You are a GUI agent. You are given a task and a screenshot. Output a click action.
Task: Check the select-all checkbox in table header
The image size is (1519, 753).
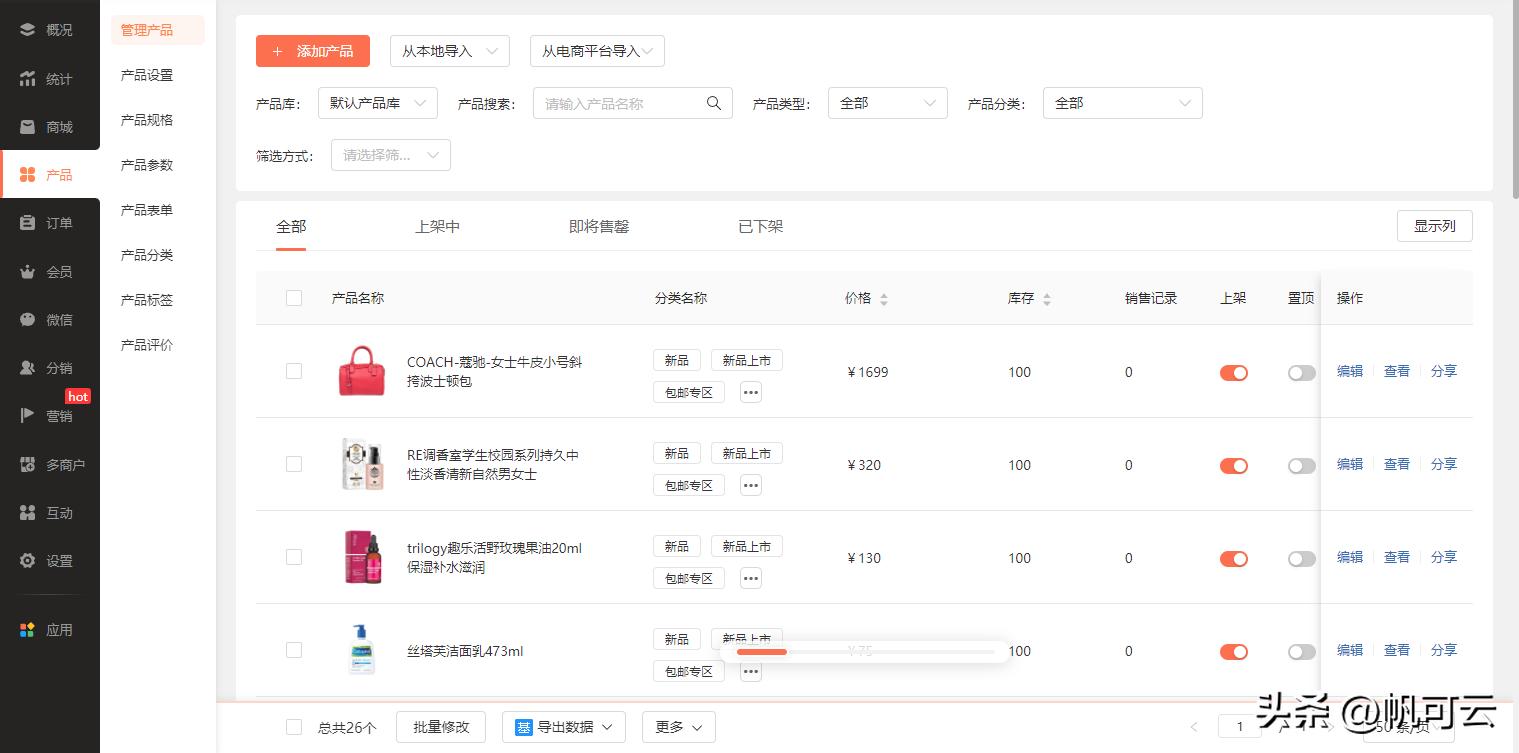293,297
